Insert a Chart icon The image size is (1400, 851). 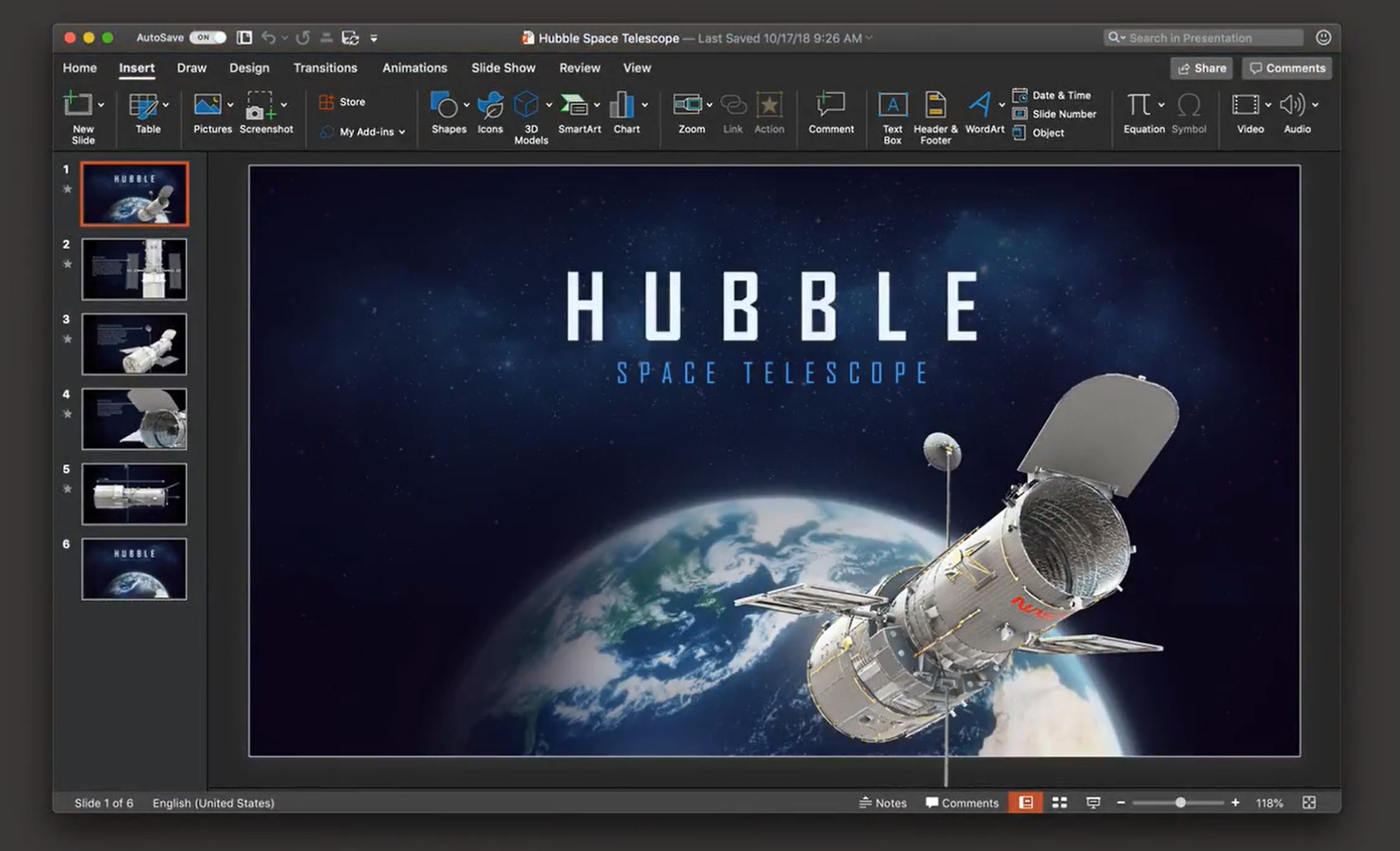click(621, 105)
